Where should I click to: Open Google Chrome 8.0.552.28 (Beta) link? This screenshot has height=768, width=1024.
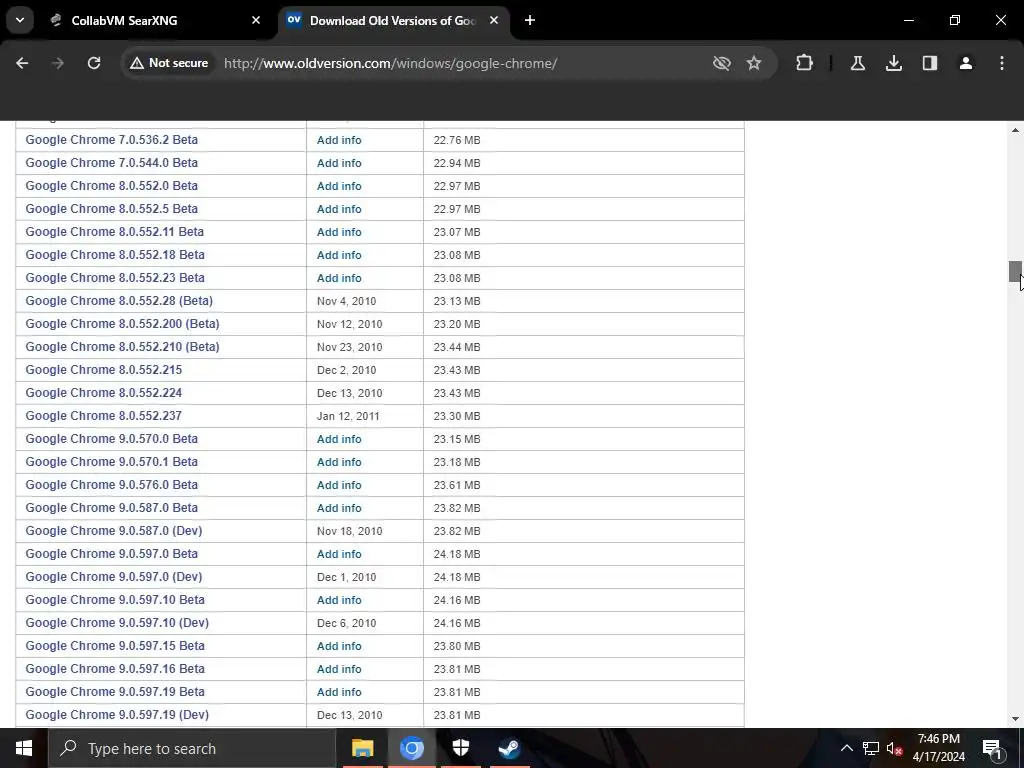pos(119,300)
